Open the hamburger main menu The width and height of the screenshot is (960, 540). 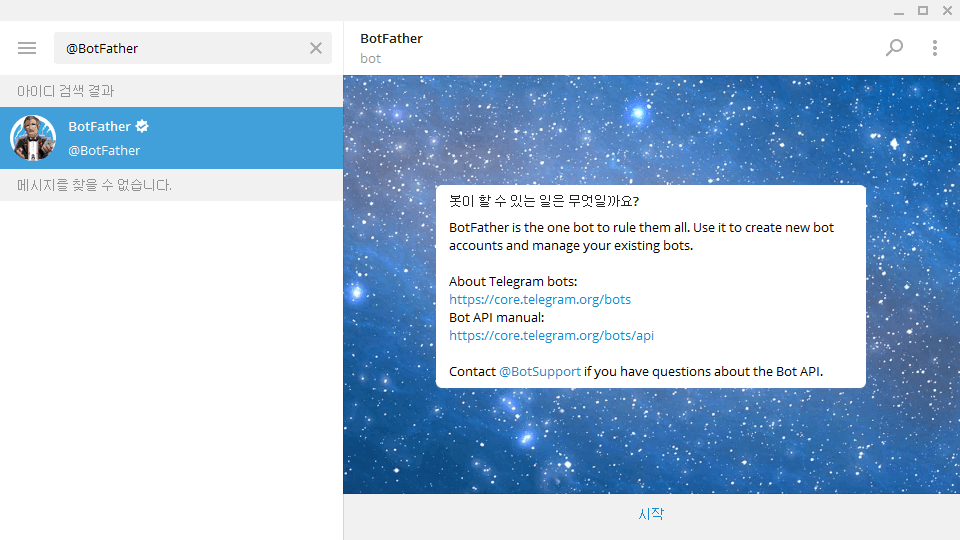coord(27,48)
